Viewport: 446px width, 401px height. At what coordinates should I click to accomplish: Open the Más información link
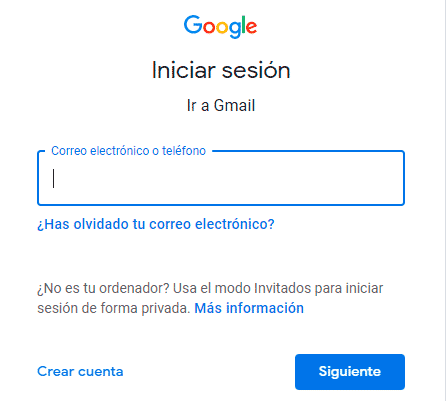coord(249,308)
